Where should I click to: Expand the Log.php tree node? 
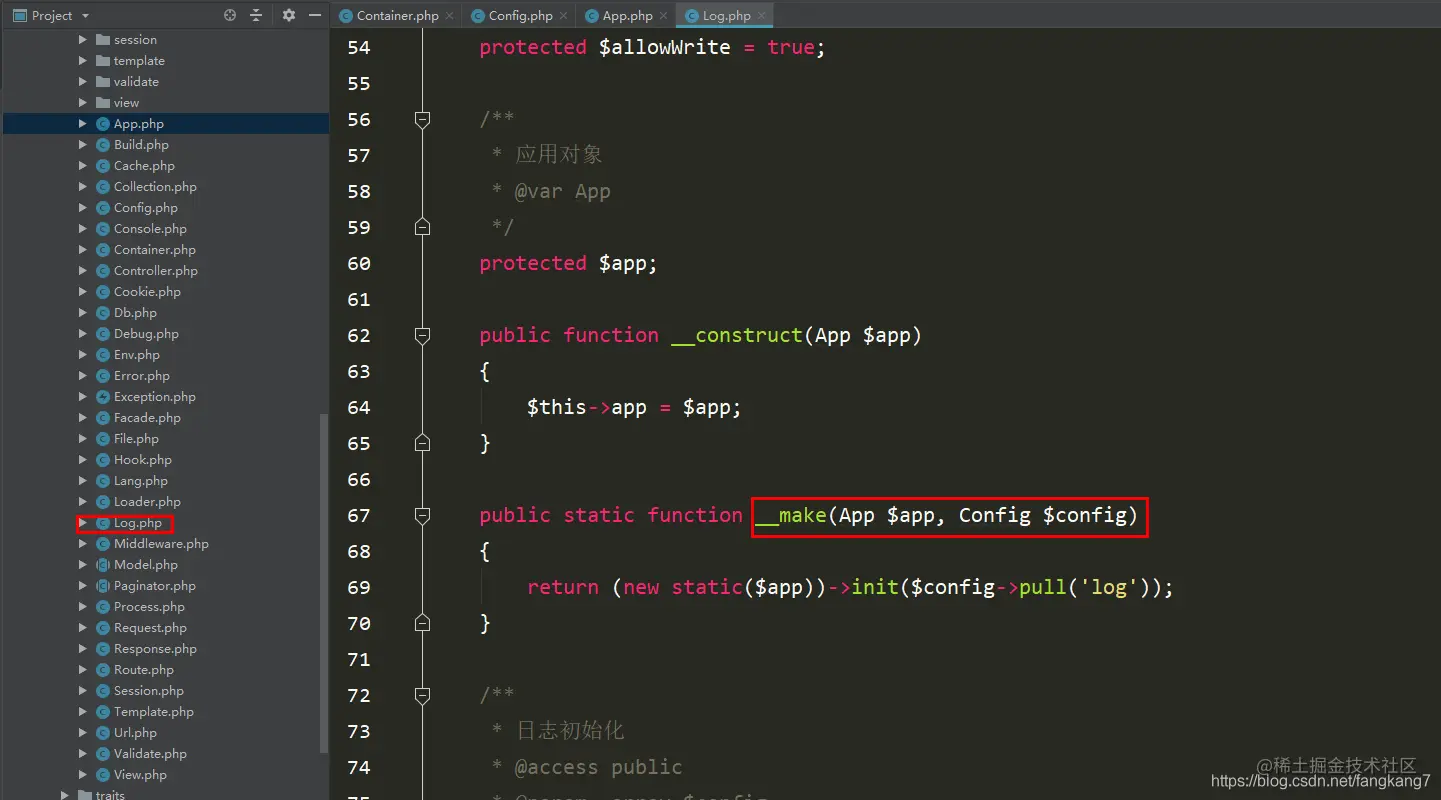click(83, 523)
